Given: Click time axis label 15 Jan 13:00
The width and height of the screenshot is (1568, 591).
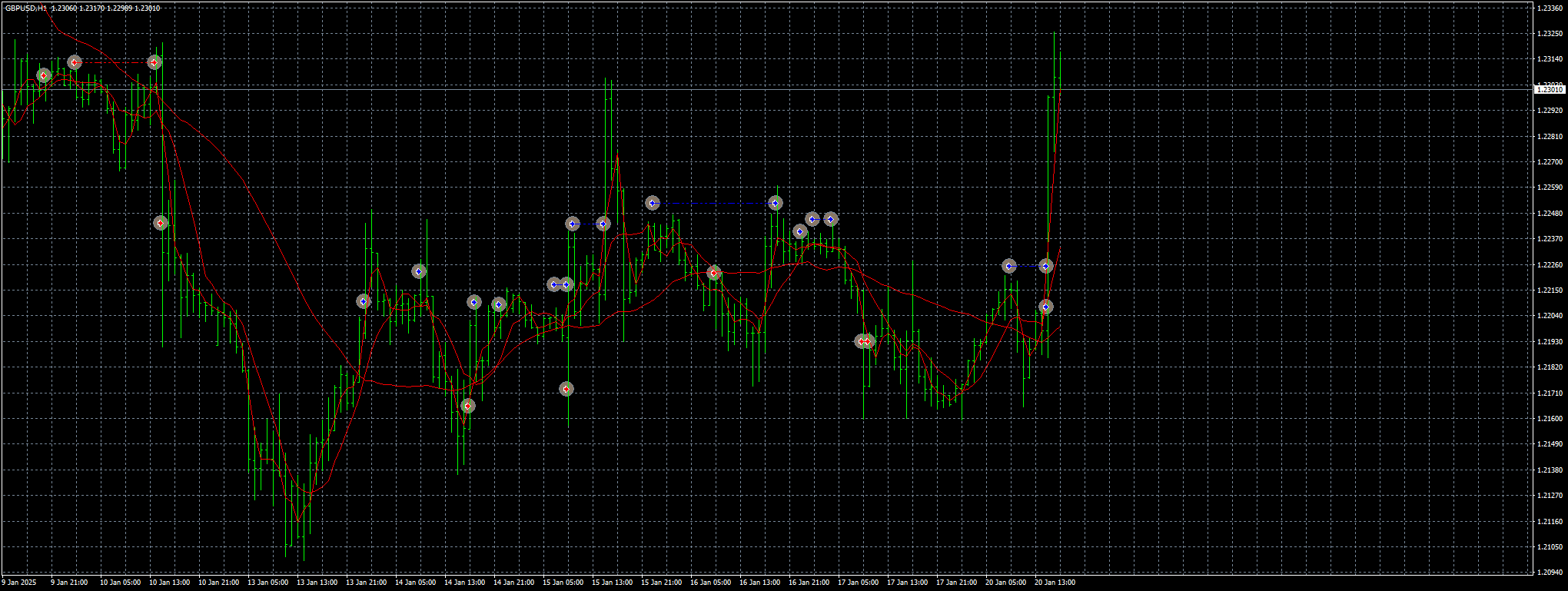Looking at the screenshot, I should coord(612,583).
